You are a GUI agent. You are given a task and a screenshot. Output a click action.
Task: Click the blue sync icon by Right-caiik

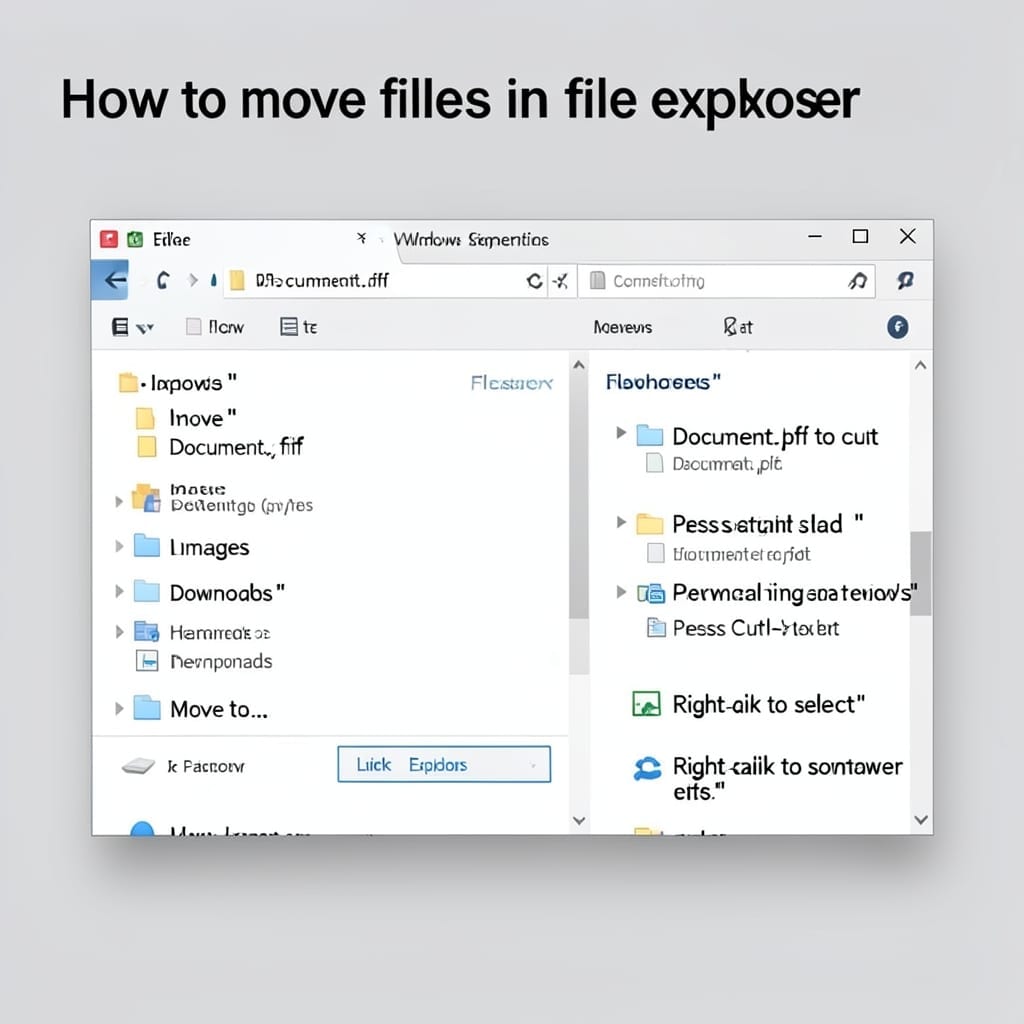click(647, 768)
